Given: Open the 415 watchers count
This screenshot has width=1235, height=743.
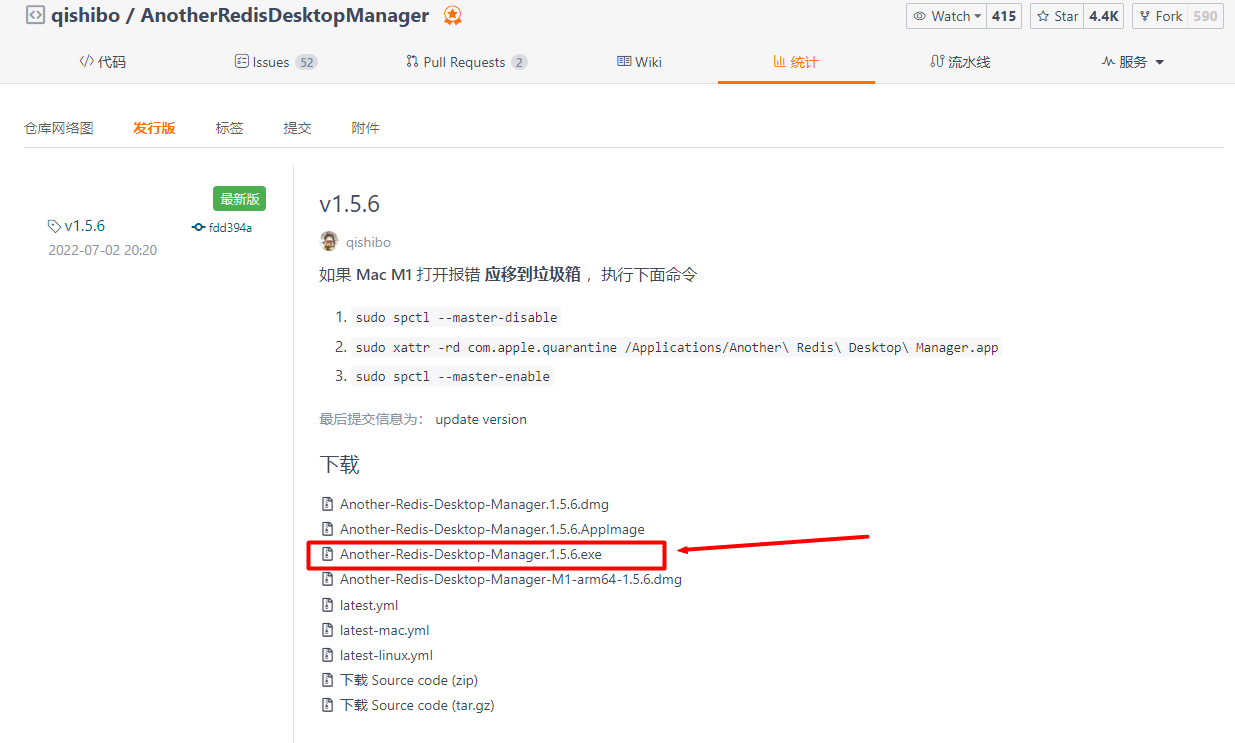Looking at the screenshot, I should click(x=1003, y=16).
